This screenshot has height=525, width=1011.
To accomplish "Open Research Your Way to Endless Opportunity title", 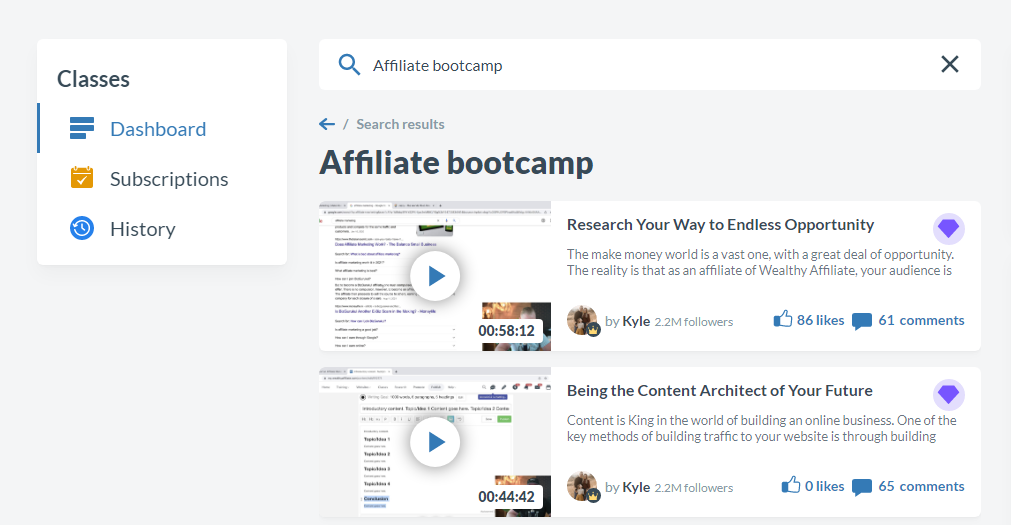I will click(x=720, y=225).
